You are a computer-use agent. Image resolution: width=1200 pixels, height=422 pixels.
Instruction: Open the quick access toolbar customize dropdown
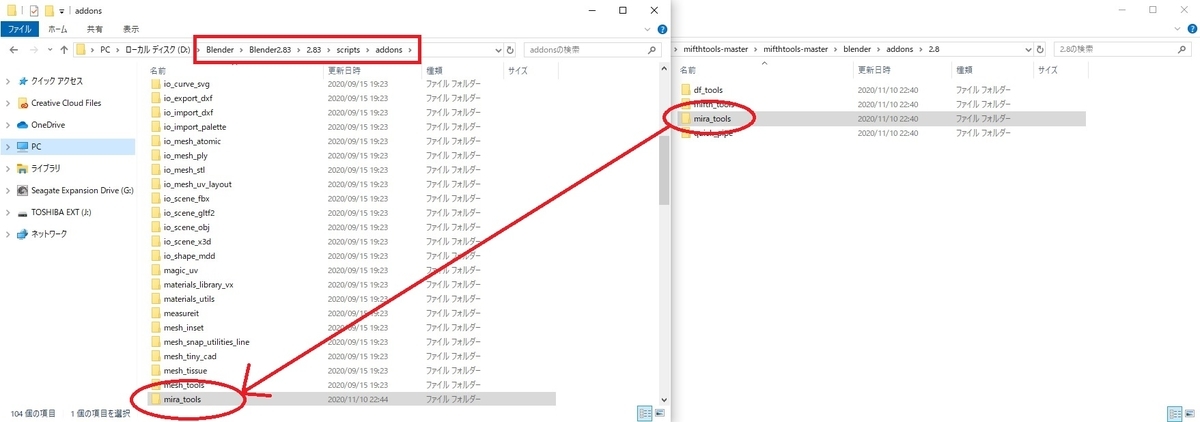point(62,10)
